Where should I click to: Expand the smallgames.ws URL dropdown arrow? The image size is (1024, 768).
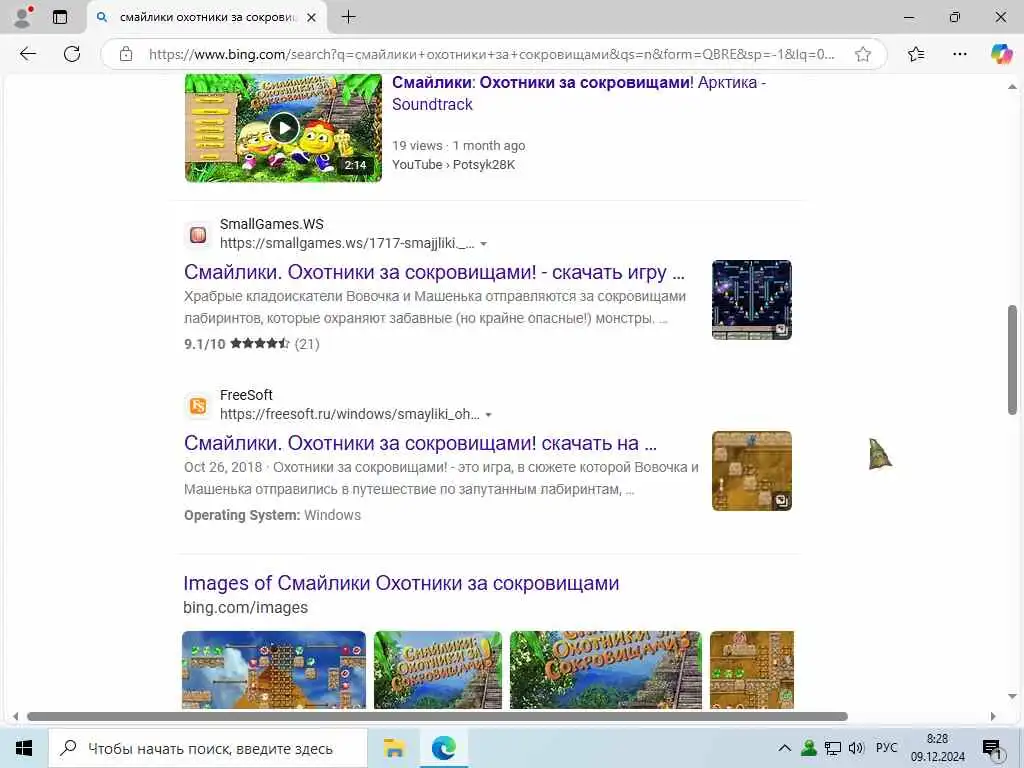coord(483,244)
